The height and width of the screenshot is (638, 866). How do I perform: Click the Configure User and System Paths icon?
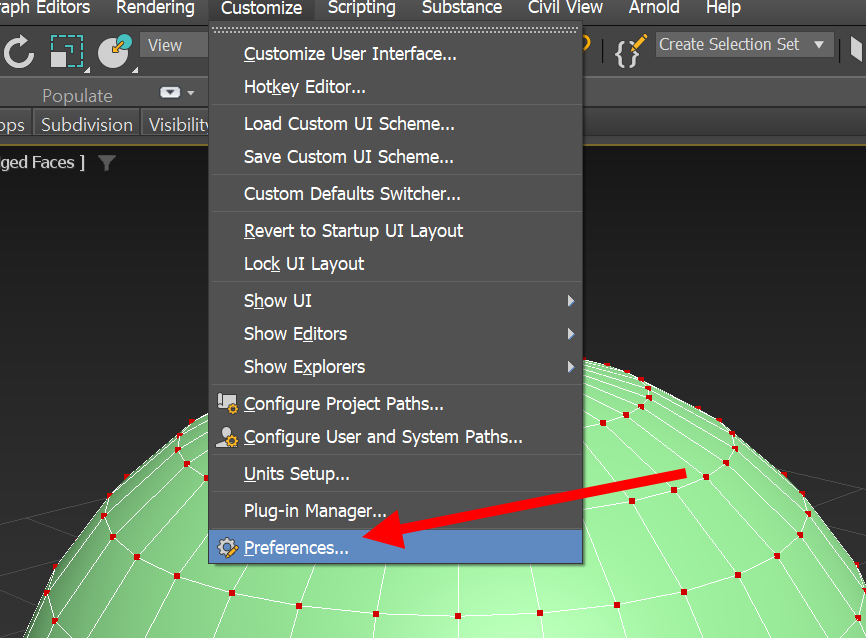[x=227, y=437]
